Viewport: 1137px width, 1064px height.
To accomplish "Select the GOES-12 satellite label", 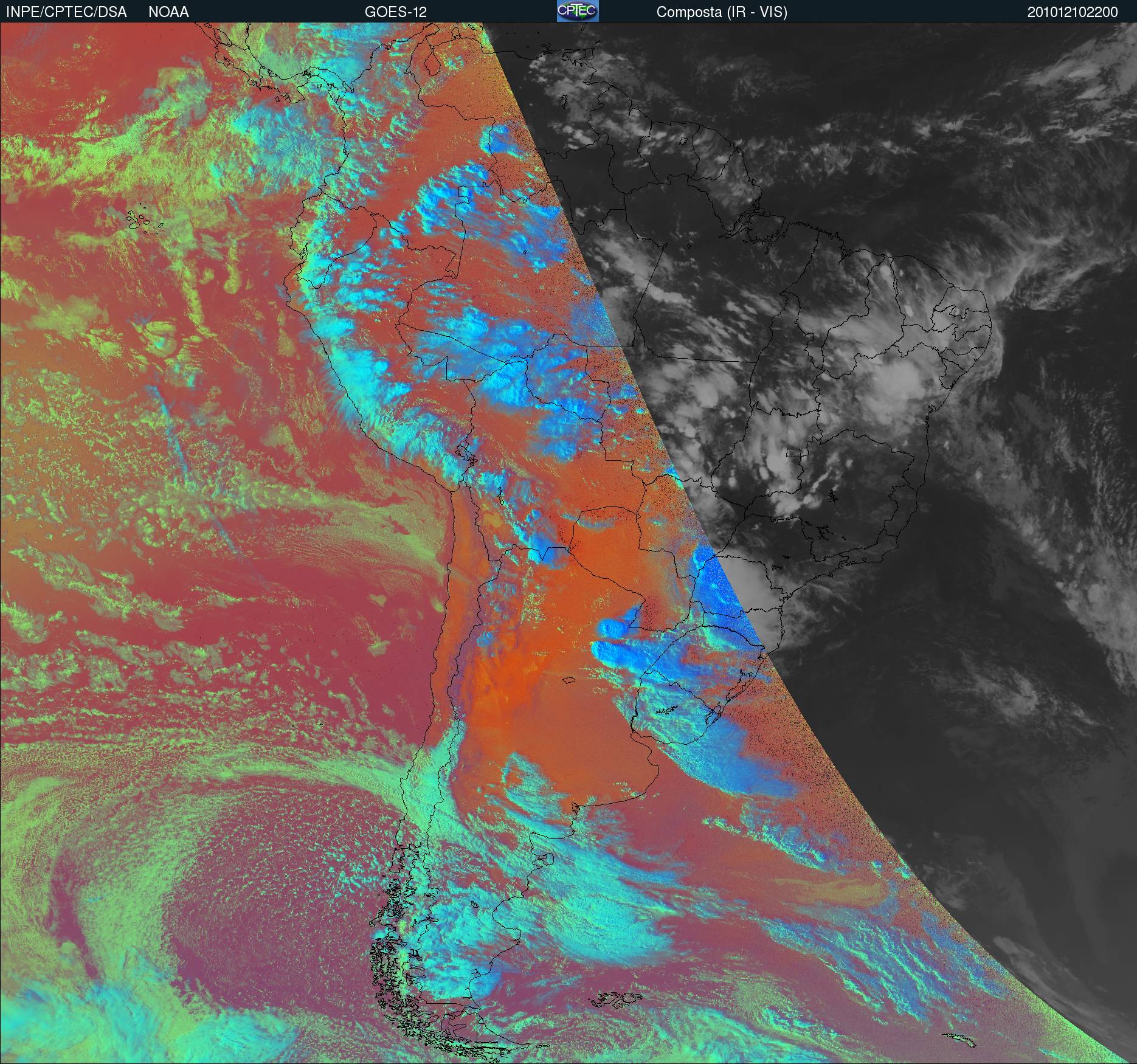I will pos(395,12).
